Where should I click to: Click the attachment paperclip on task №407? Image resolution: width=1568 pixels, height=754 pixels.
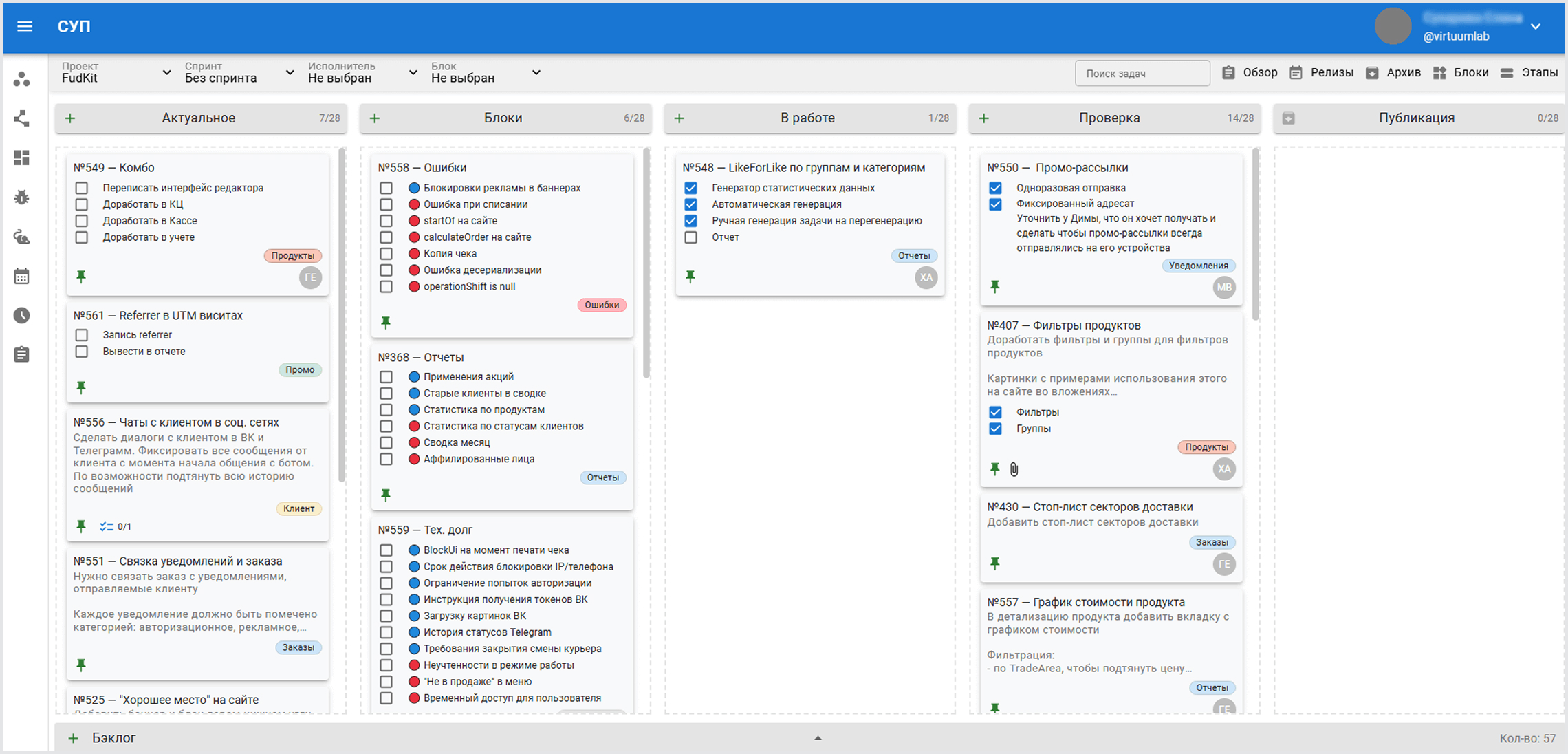1014,469
